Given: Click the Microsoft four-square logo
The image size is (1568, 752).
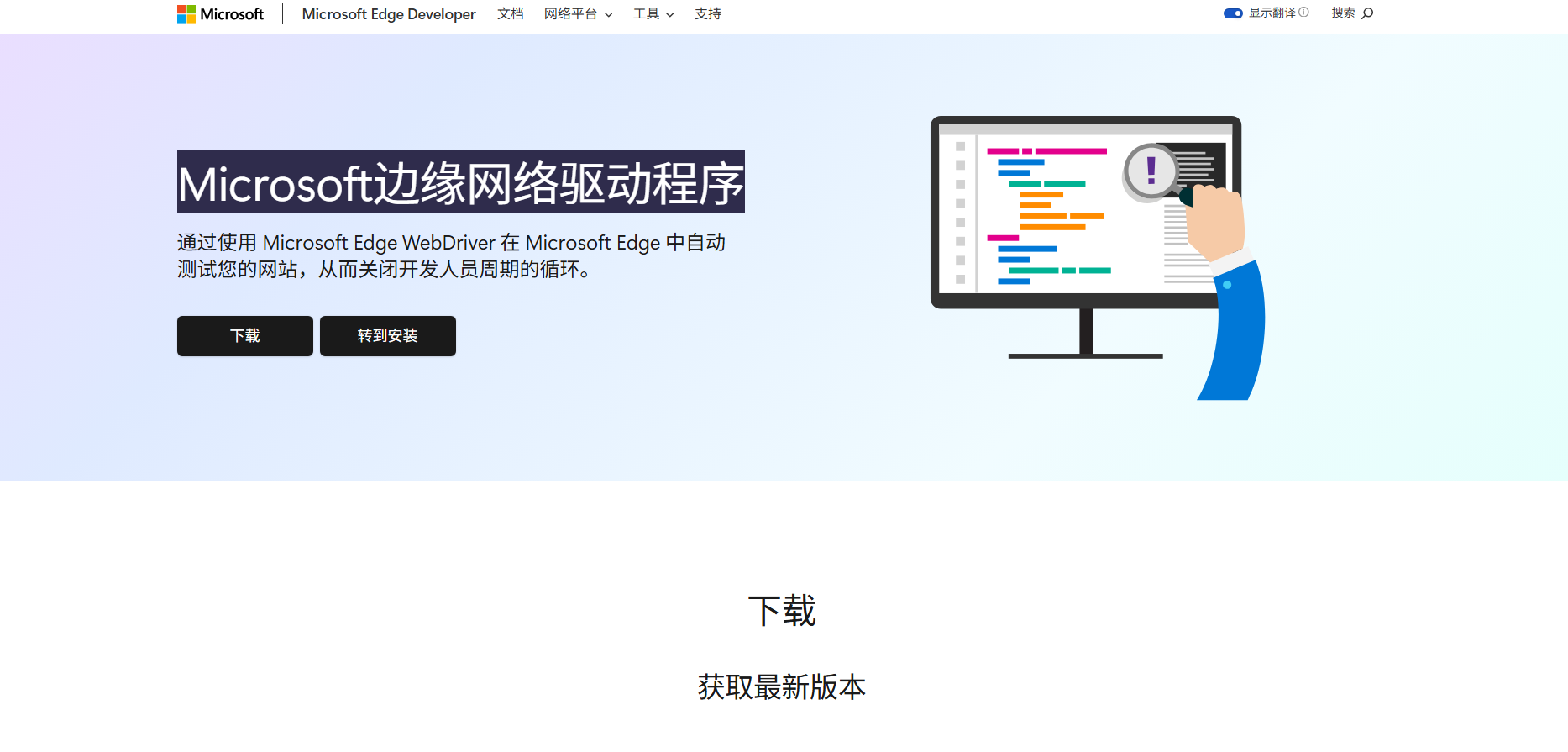Looking at the screenshot, I should 186,14.
